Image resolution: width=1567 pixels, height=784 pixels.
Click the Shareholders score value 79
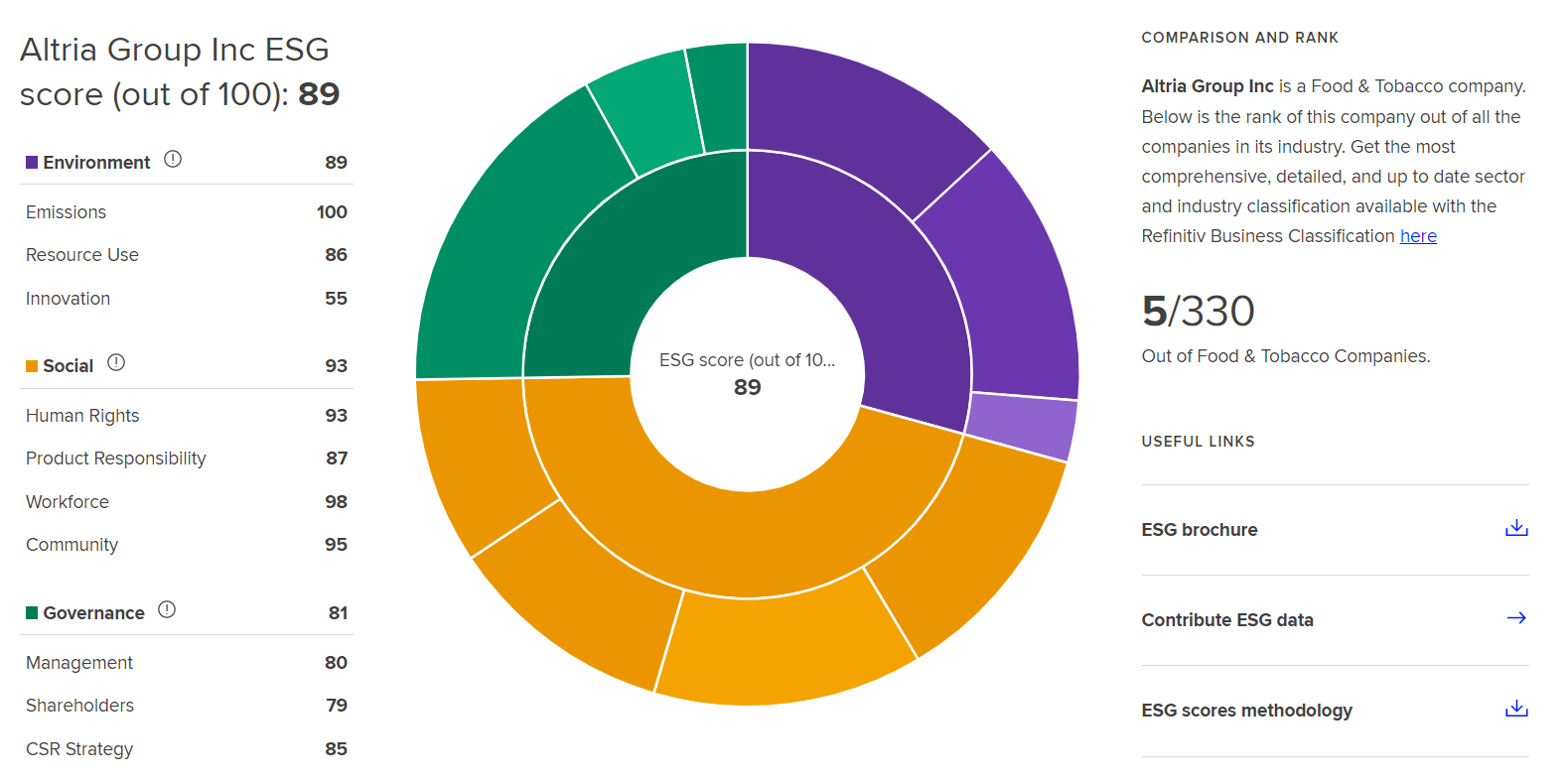pyautogui.click(x=337, y=706)
